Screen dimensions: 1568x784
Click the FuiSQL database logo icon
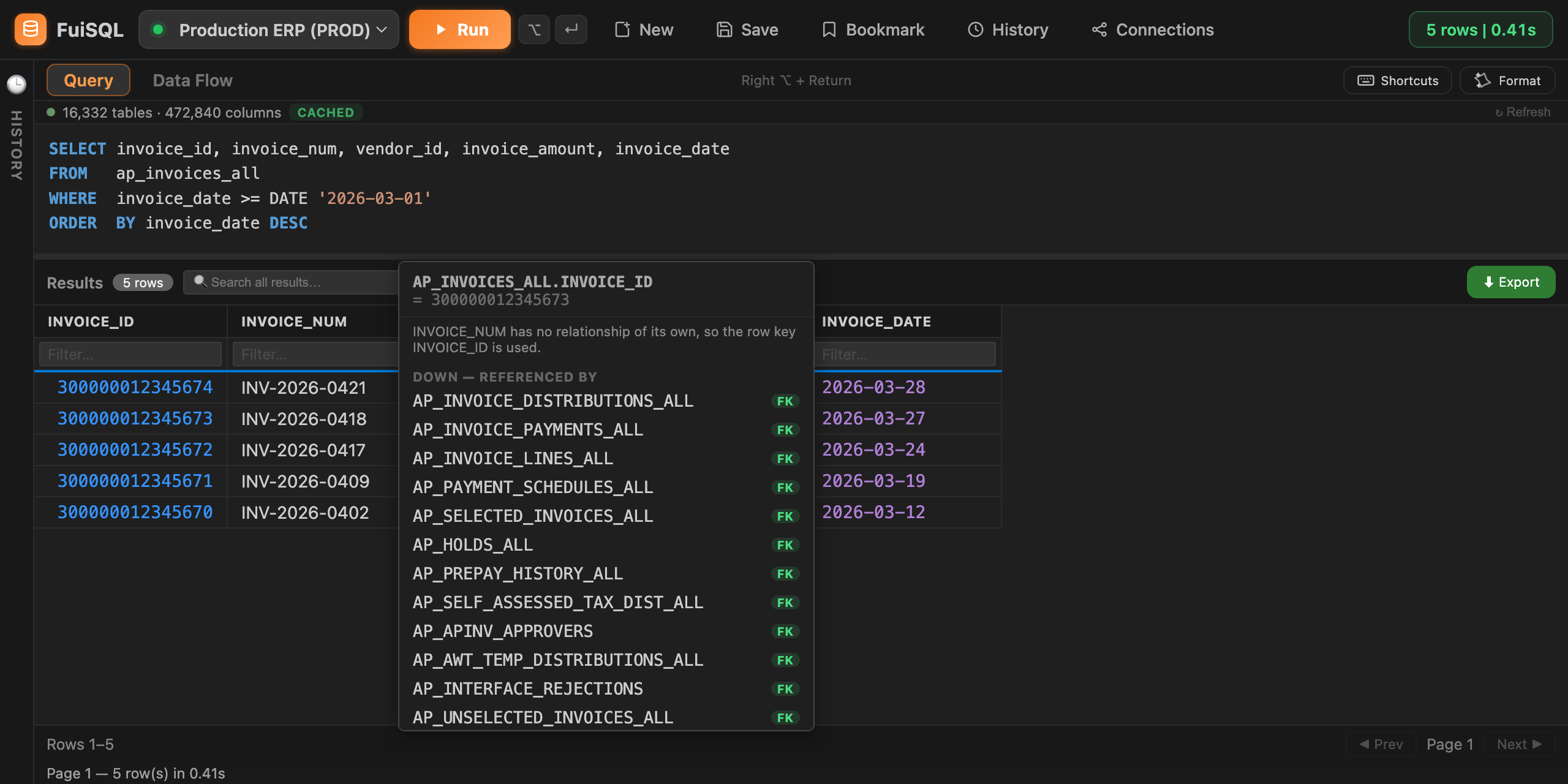(x=30, y=29)
